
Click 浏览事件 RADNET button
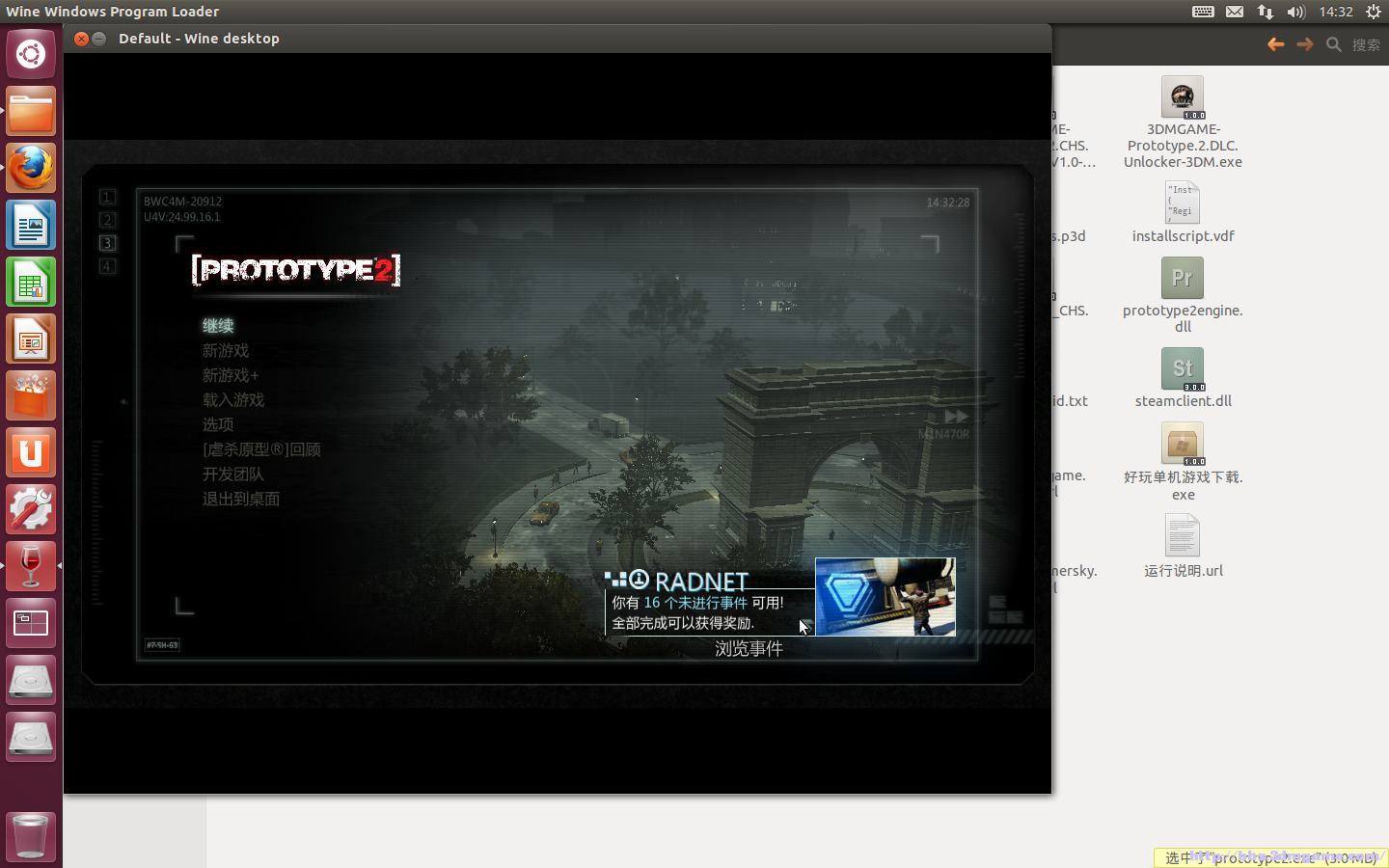[749, 649]
